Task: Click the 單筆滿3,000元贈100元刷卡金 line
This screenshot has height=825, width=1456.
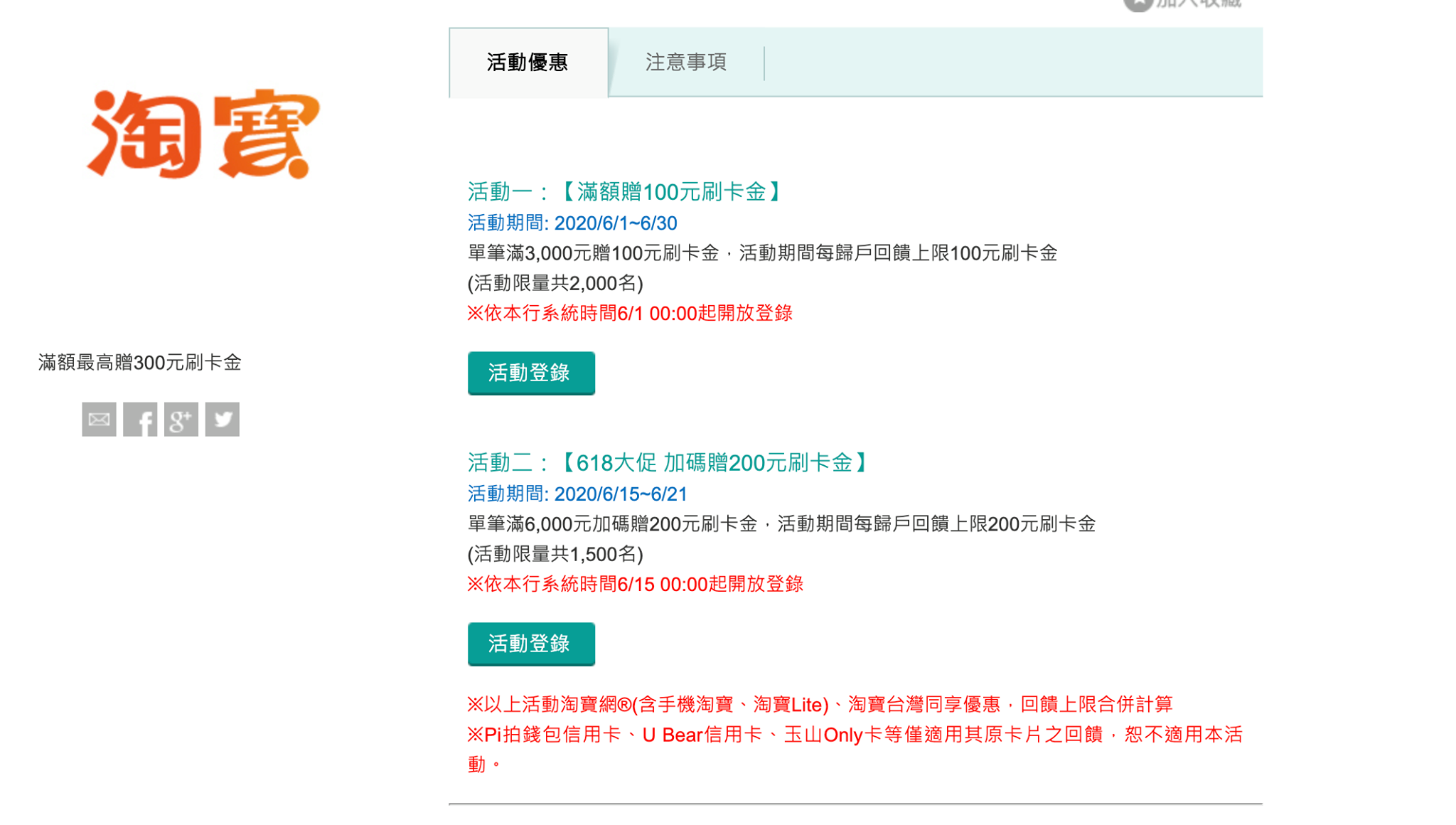Action: (762, 253)
